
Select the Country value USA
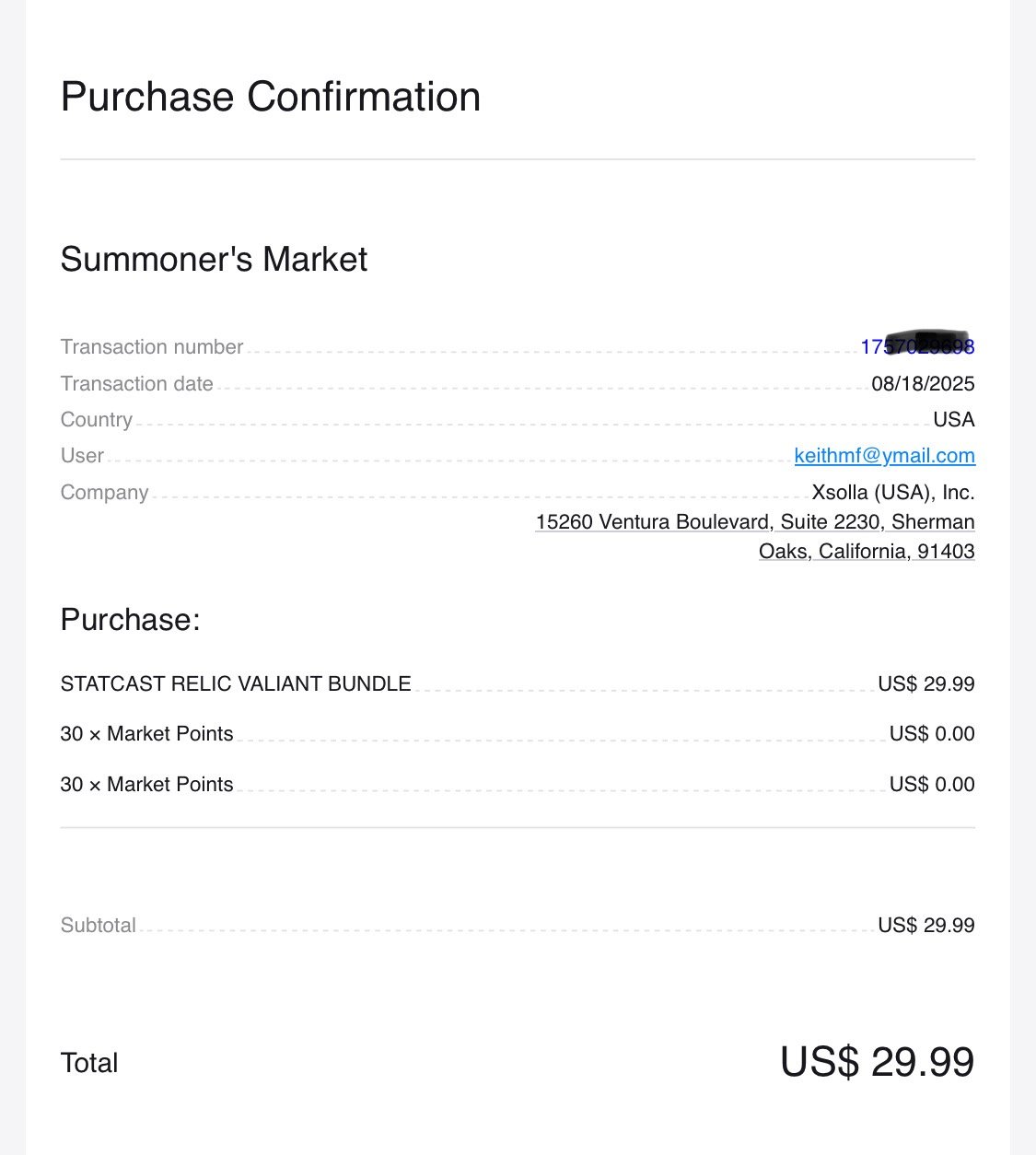coord(954,420)
